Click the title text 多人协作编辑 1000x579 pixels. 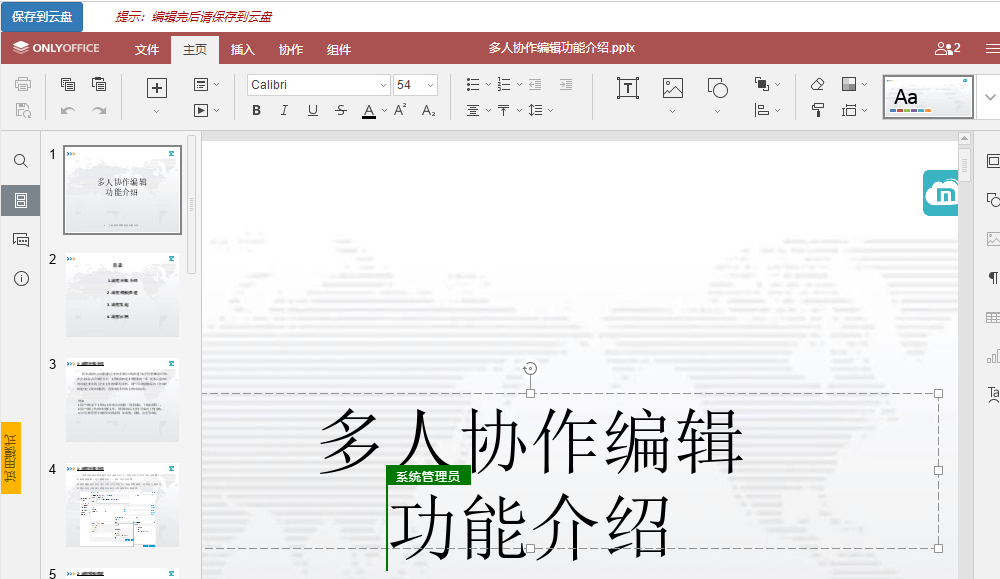point(531,441)
